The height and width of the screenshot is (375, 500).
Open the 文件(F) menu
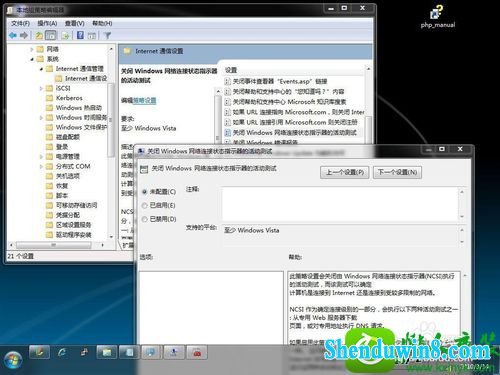[x=20, y=23]
